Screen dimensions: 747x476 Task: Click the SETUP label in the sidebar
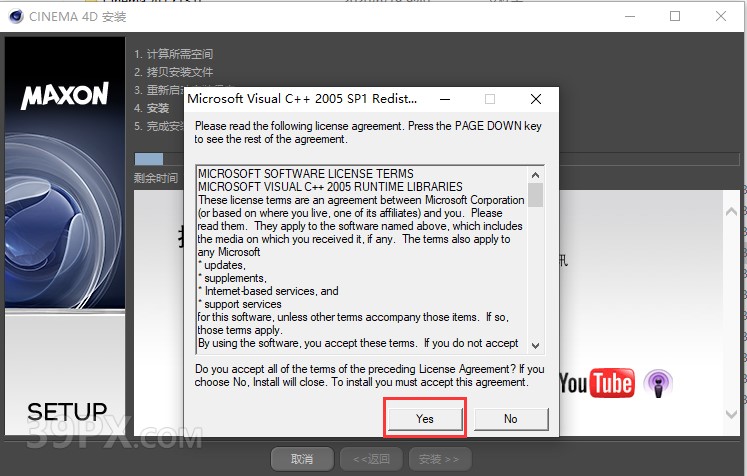[x=67, y=411]
